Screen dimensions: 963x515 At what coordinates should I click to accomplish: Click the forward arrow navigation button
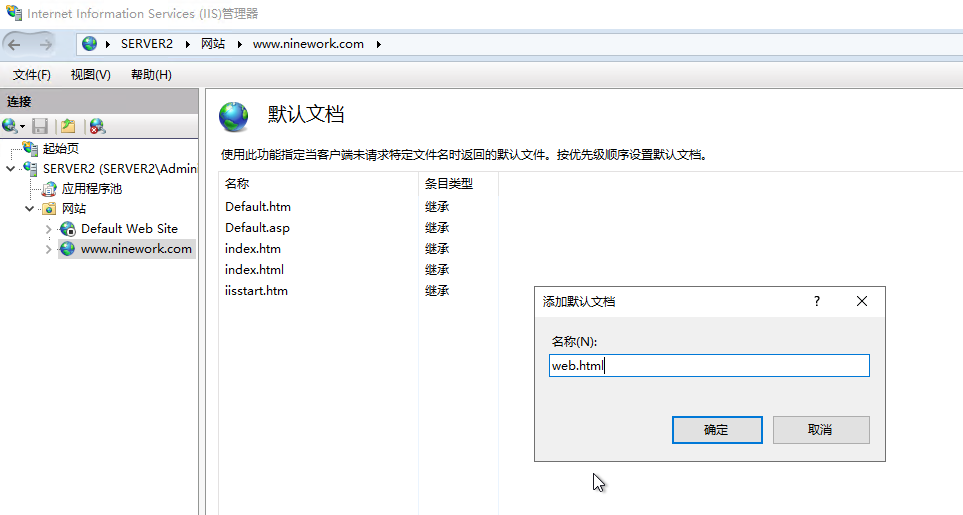(x=46, y=44)
